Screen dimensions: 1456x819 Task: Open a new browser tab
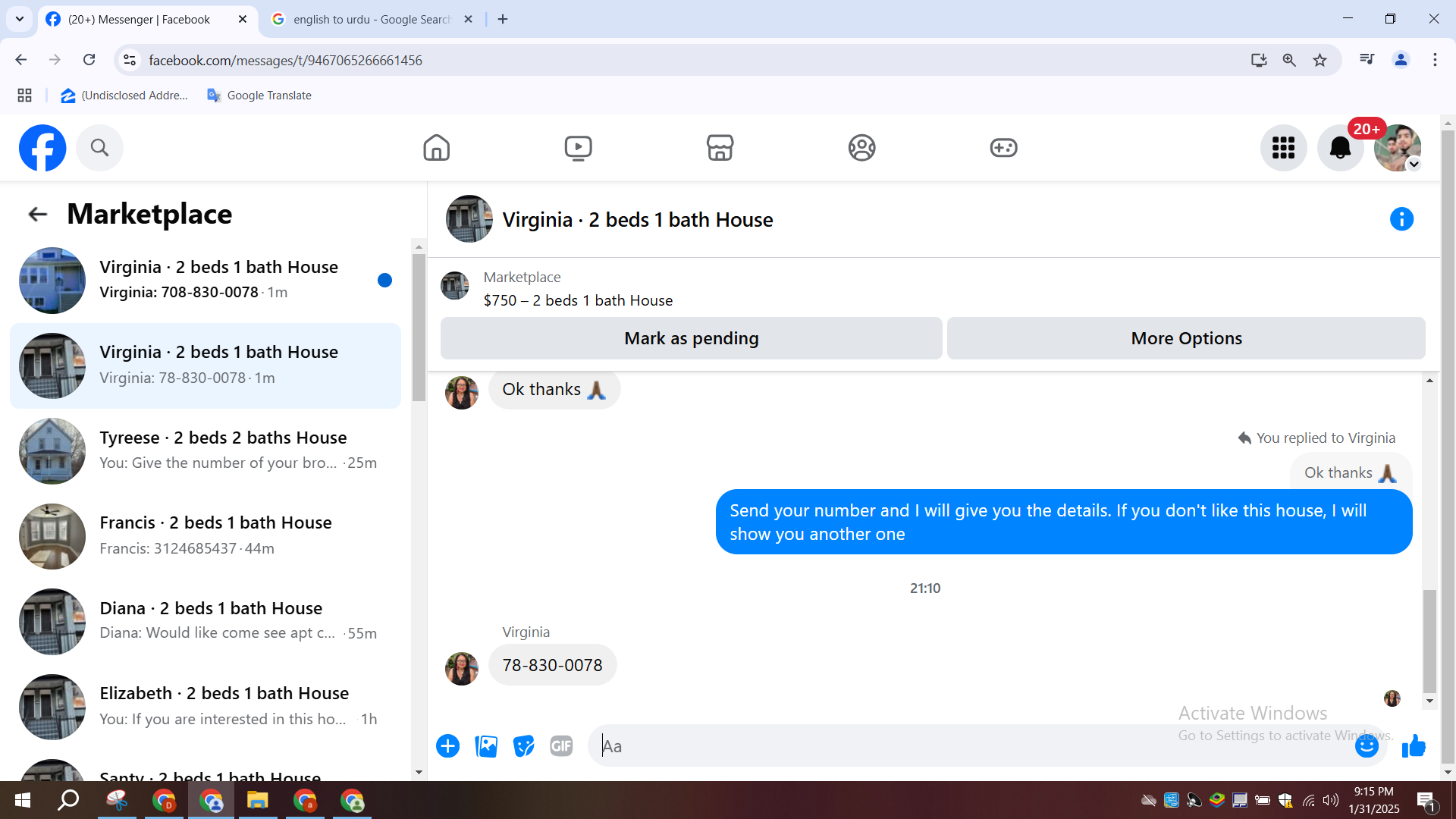(x=503, y=19)
